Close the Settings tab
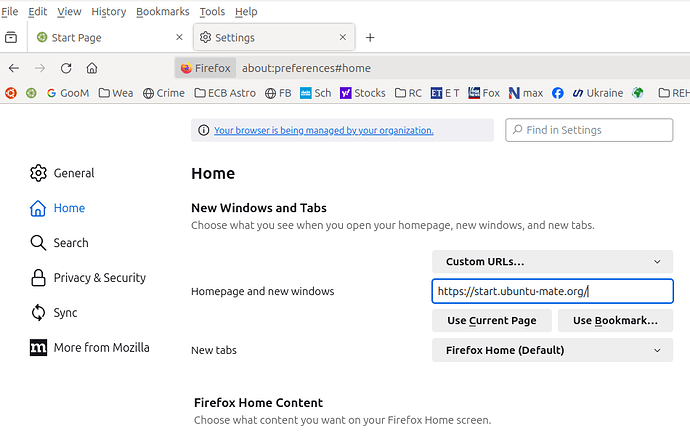Screen dimensions: 690x438 [343, 37]
